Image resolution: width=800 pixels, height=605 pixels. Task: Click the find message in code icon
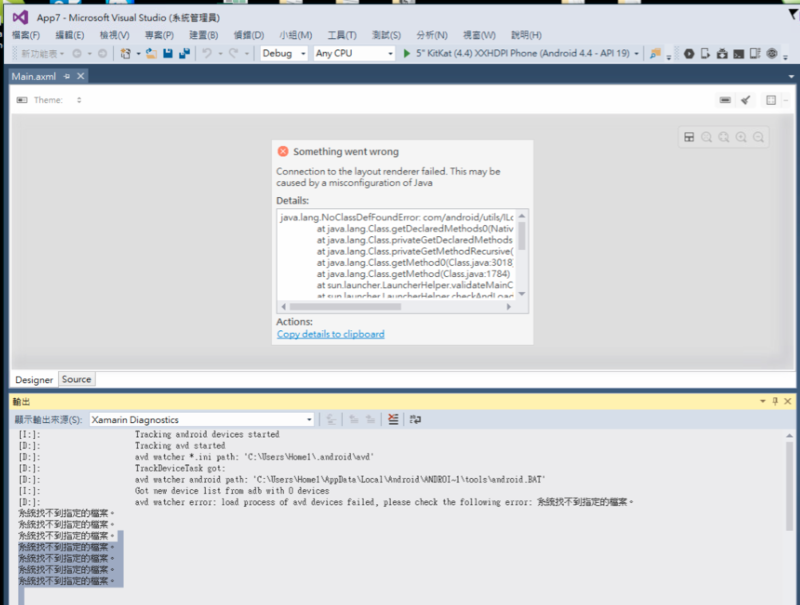tap(331, 419)
